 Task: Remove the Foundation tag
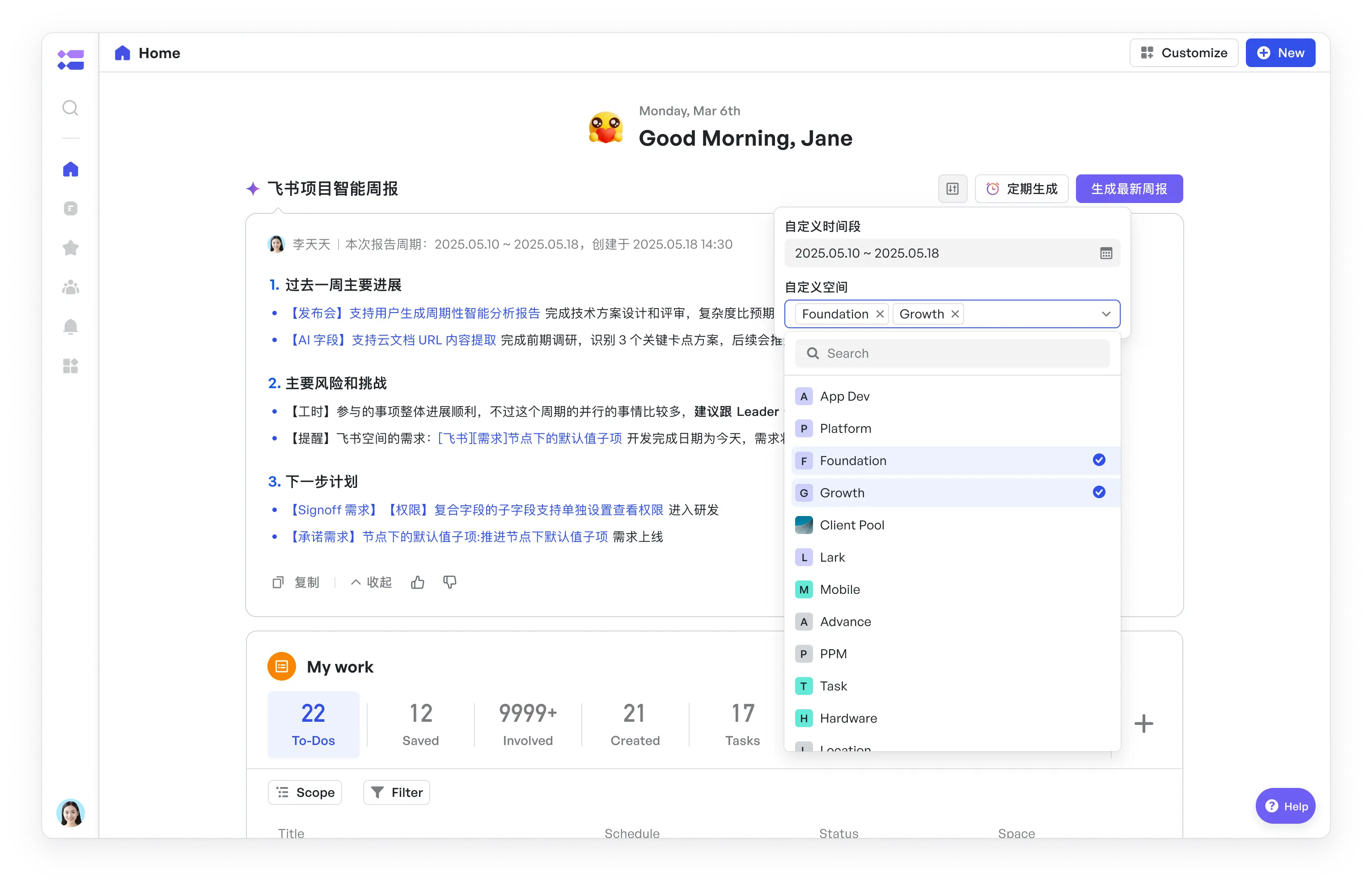[x=880, y=314]
